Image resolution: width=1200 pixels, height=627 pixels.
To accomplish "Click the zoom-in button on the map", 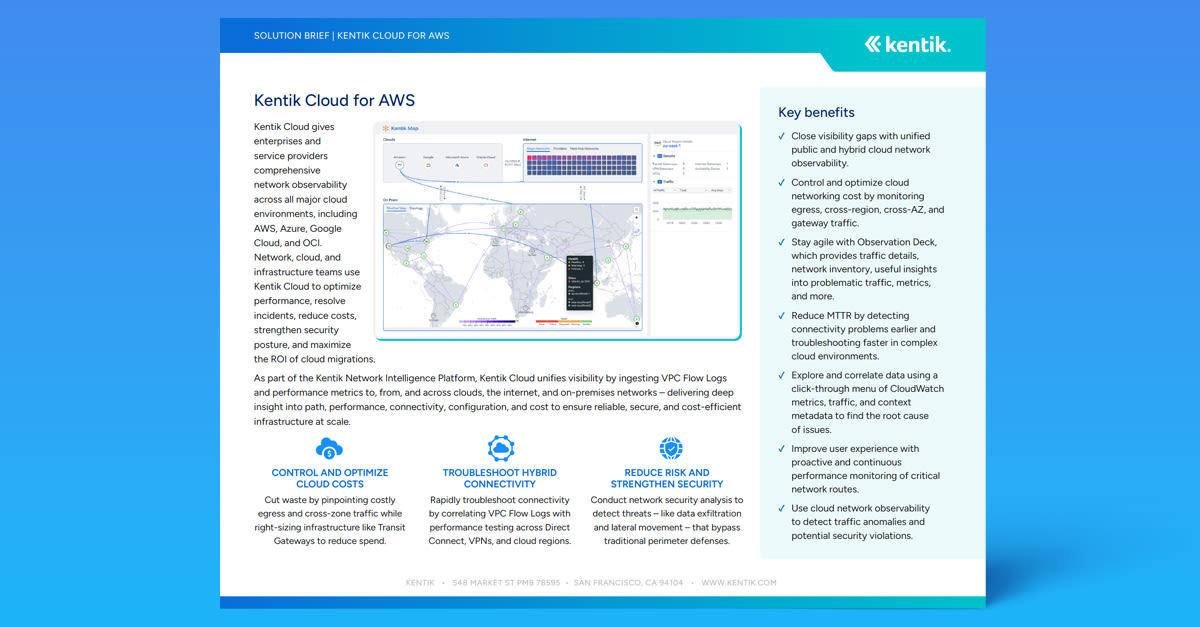I will coord(636,218).
